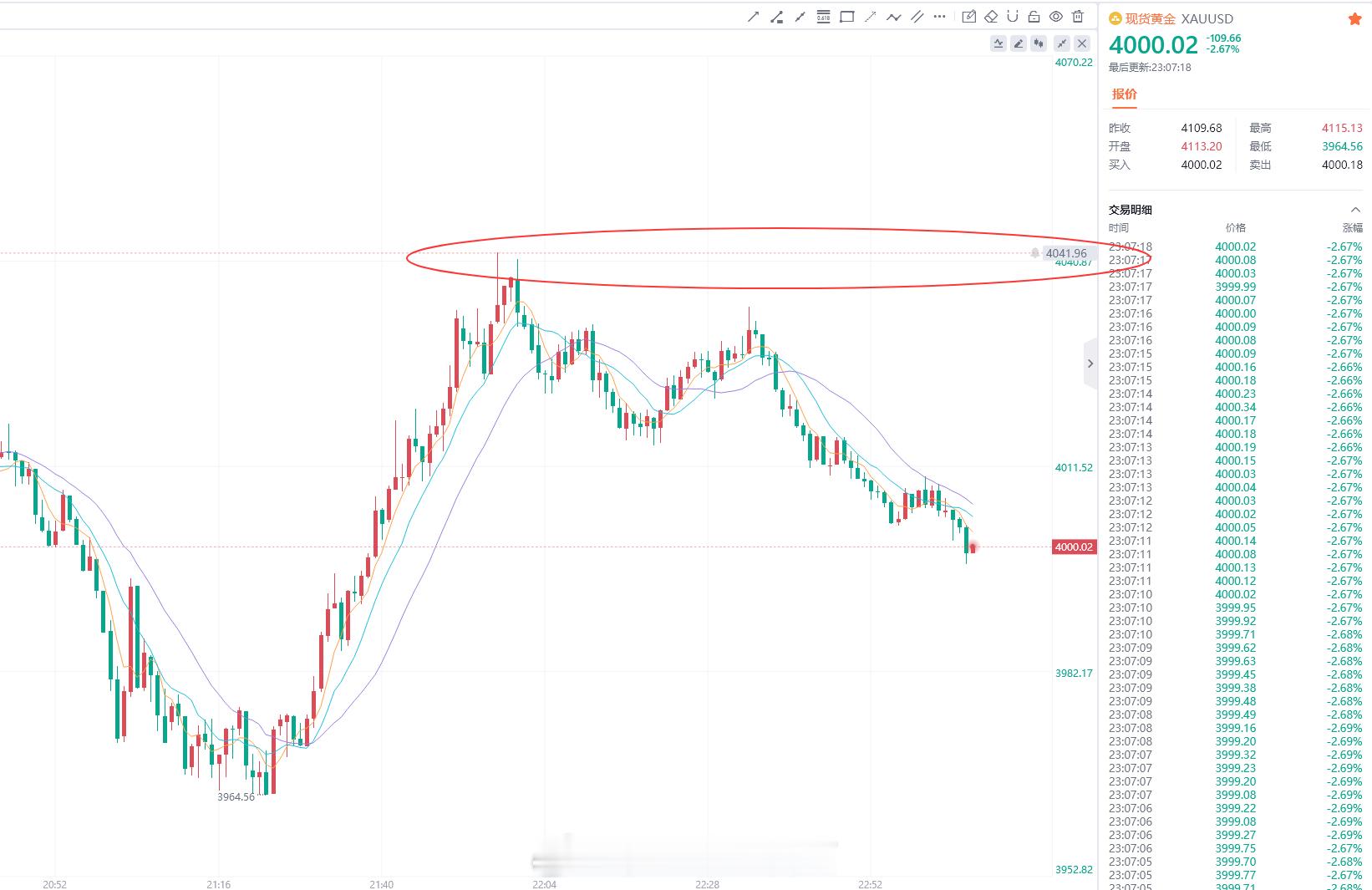Select the parallel channel lines tool
Viewport: 1372px width, 890px height.
(917, 17)
